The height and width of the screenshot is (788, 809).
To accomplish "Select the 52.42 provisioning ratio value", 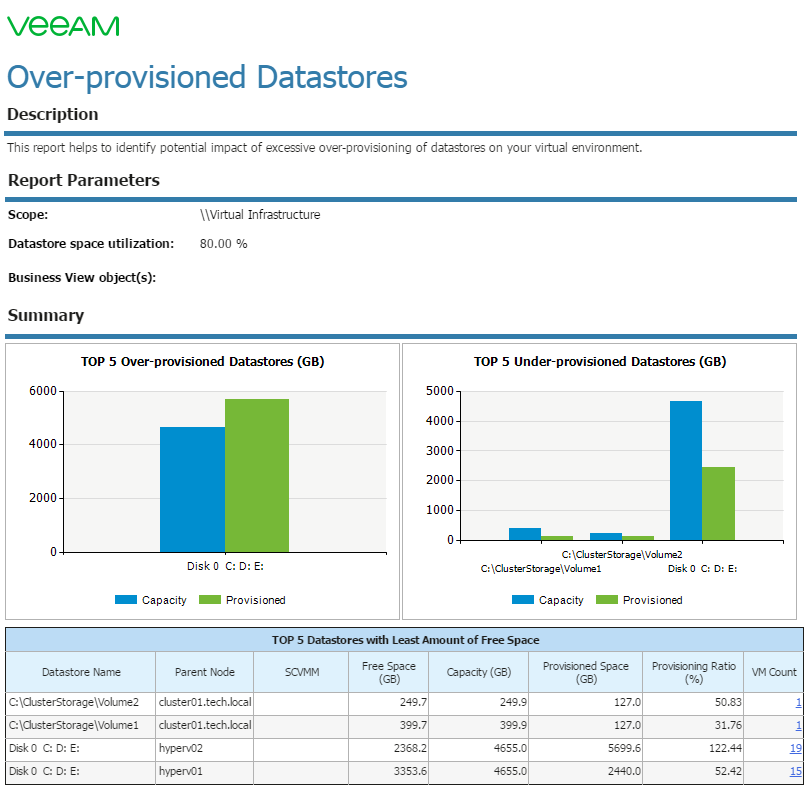I will [x=729, y=771].
